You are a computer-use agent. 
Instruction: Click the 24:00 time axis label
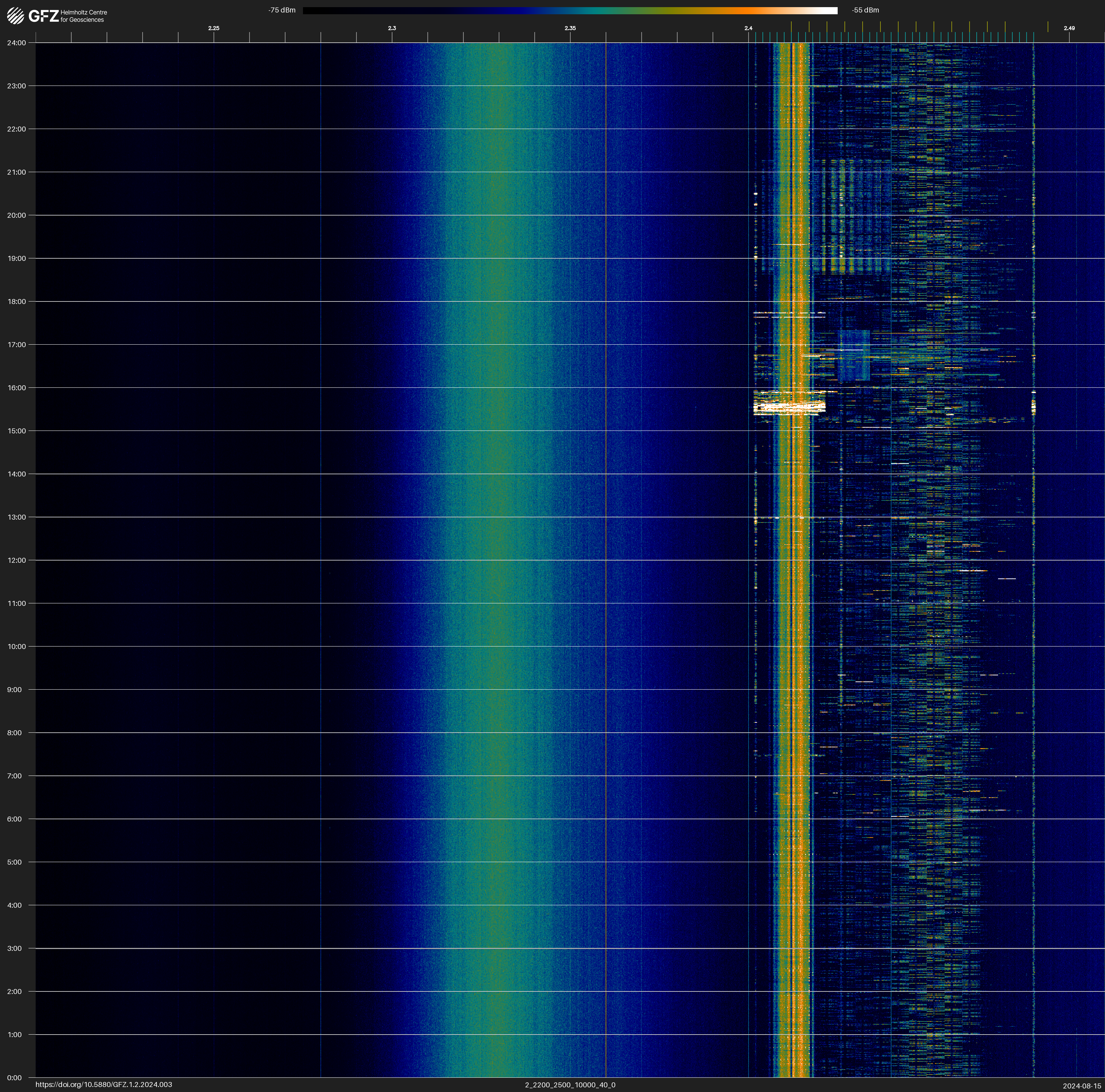17,43
